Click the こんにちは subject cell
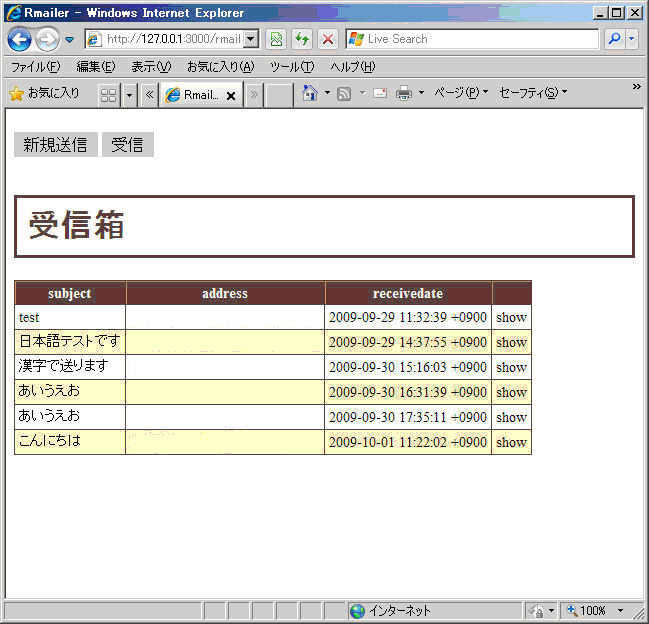The height and width of the screenshot is (624, 649). tap(70, 442)
